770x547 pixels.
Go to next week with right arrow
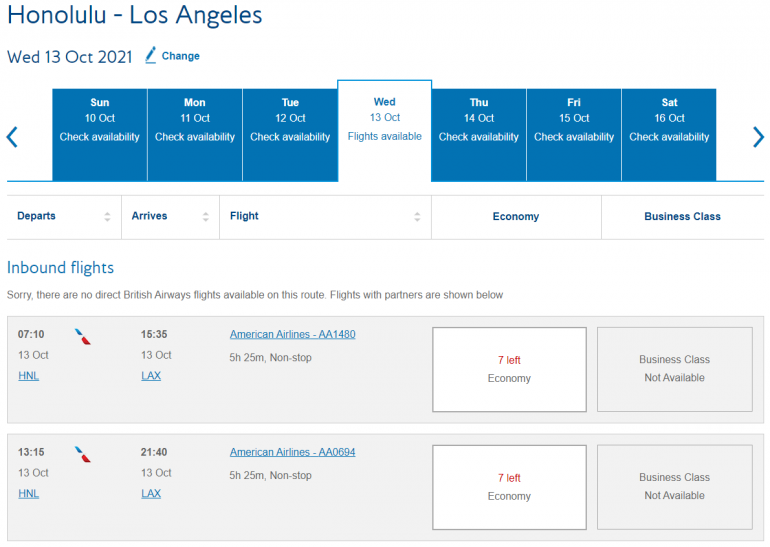[x=757, y=137]
